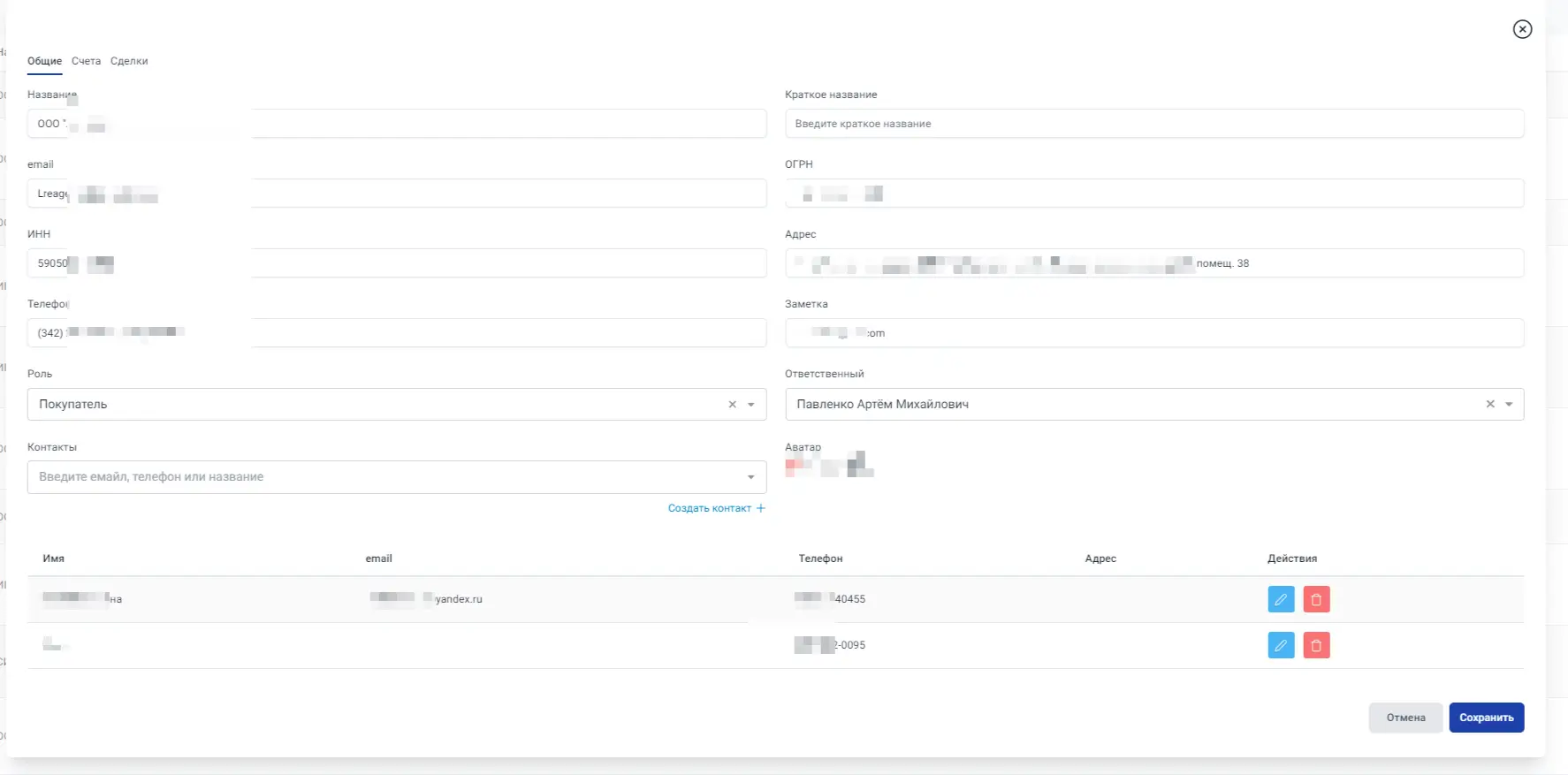Click the yandex.ru email cell
The width and height of the screenshot is (1568, 775).
coord(426,599)
